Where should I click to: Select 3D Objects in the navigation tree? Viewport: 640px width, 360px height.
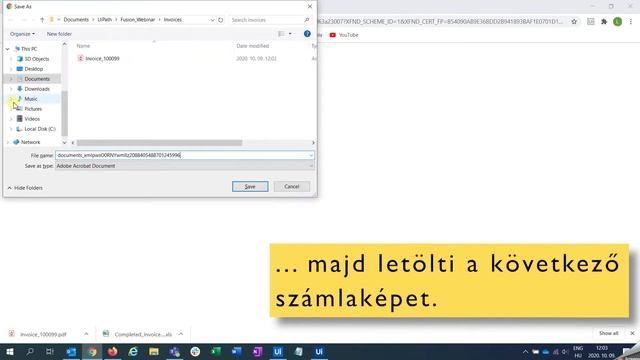(37, 59)
